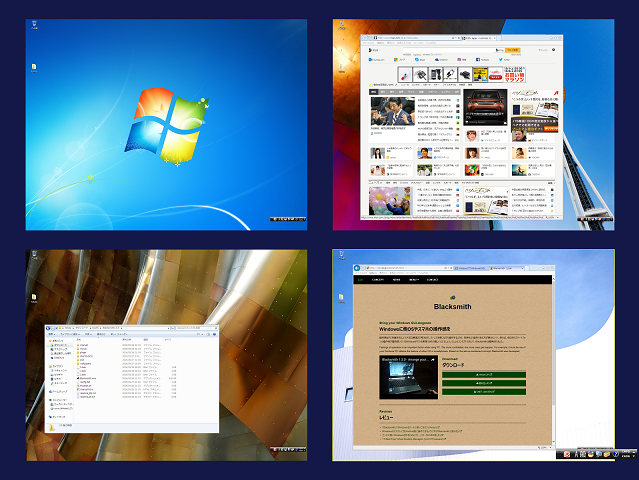Click the Name column header in Explorer
639x480 pixels.
79,339
